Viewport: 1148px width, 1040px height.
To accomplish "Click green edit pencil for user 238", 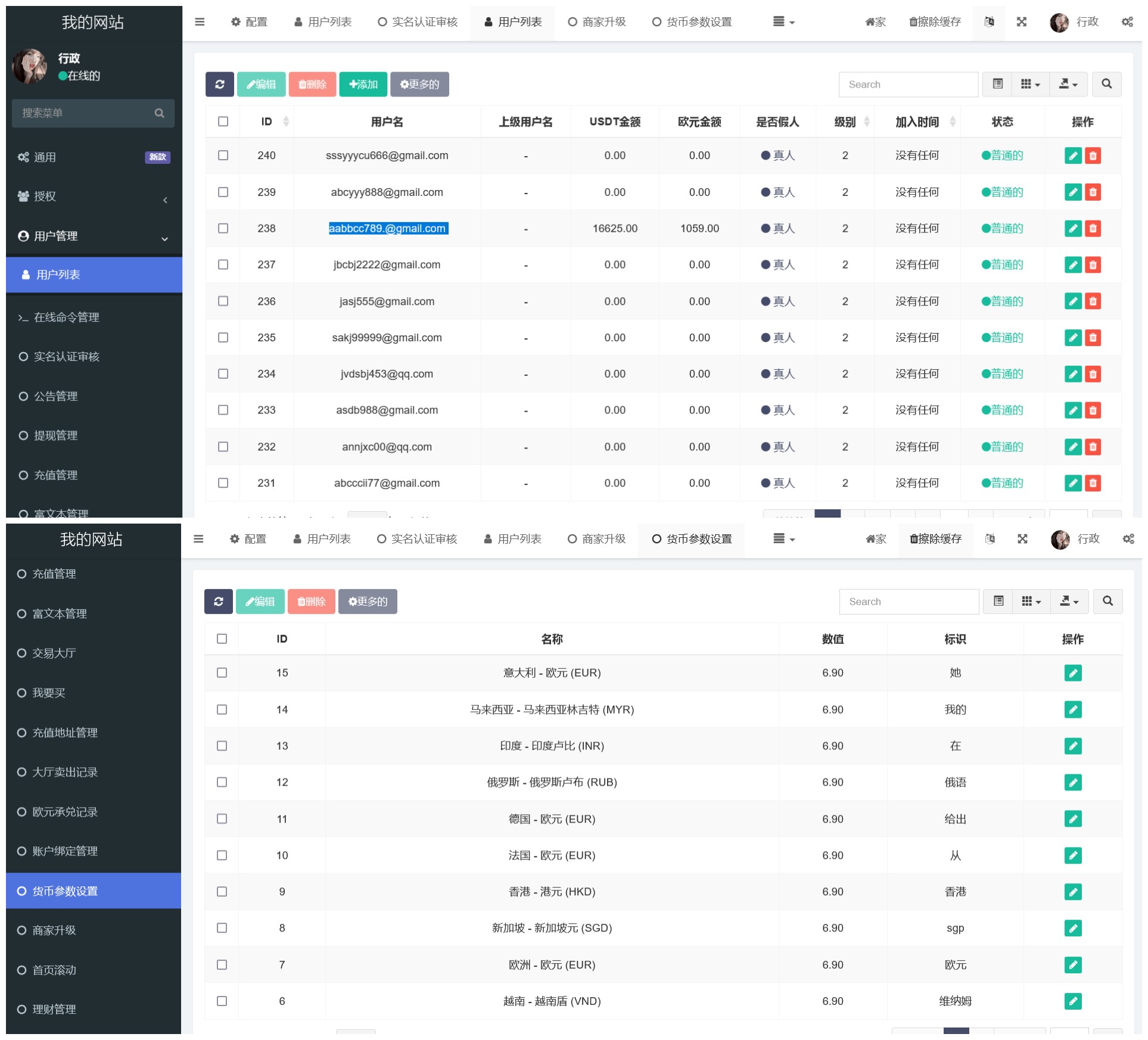I will point(1073,229).
